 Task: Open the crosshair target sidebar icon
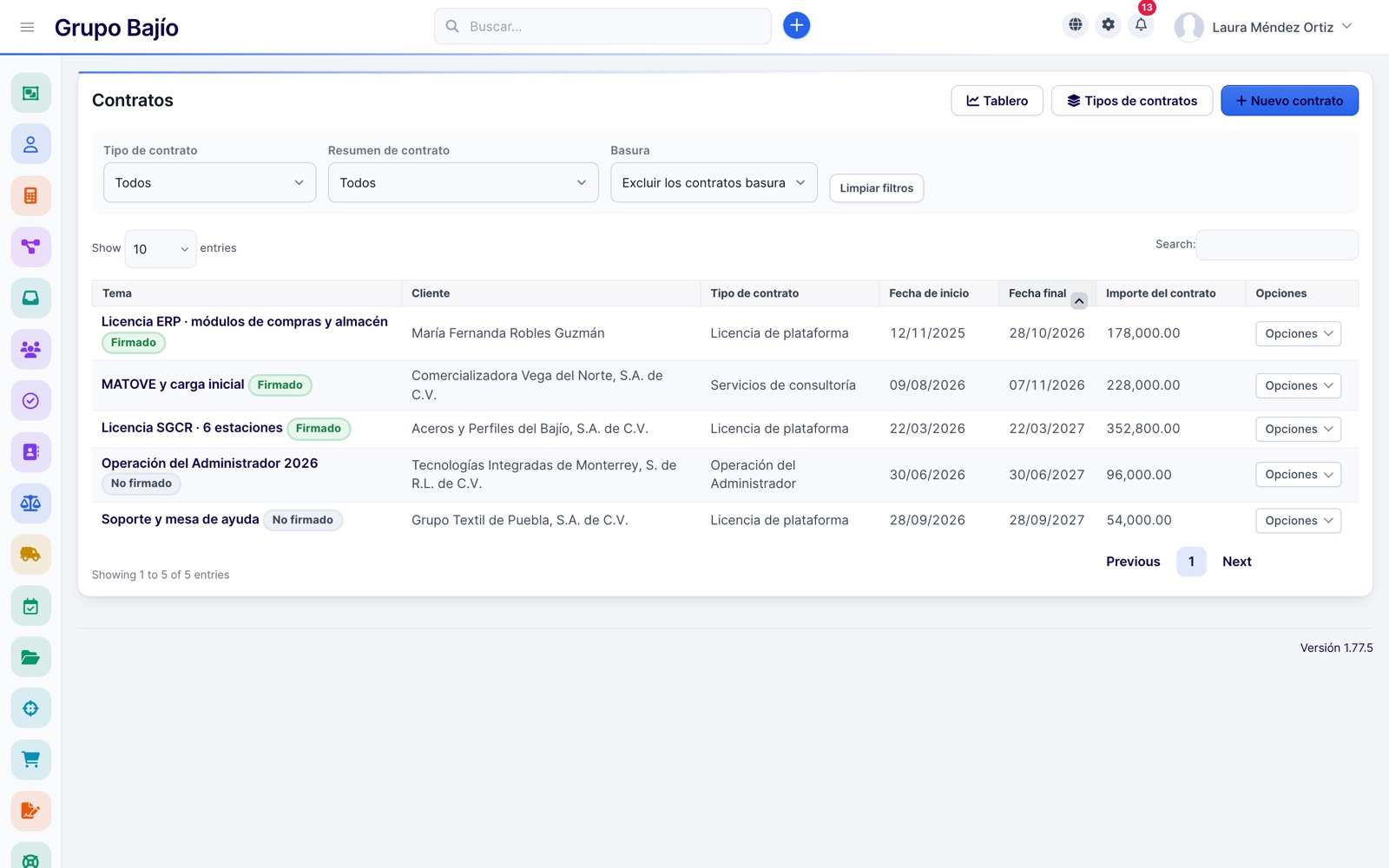click(30, 708)
